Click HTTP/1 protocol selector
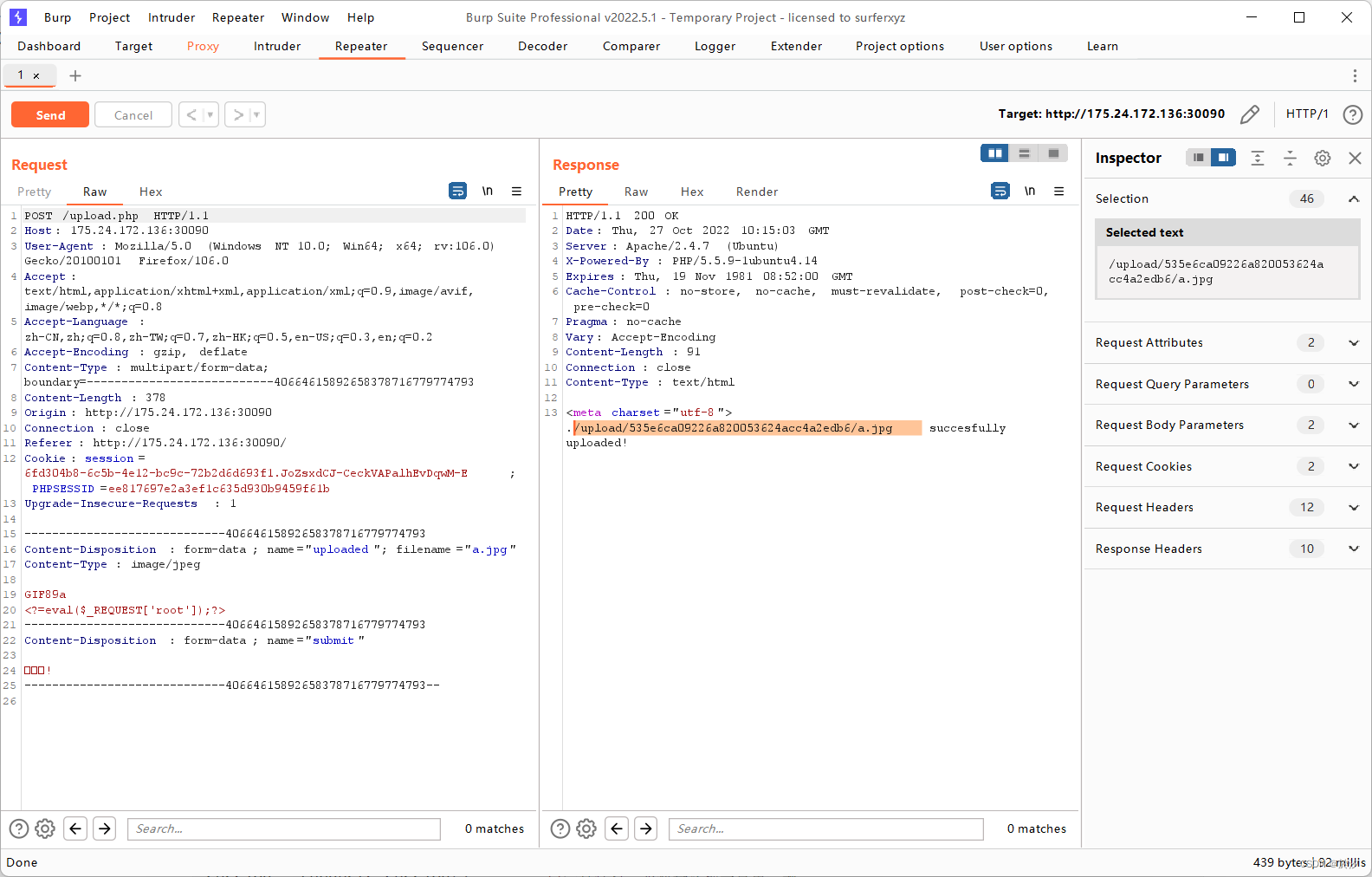The height and width of the screenshot is (877, 1372). [x=1307, y=114]
